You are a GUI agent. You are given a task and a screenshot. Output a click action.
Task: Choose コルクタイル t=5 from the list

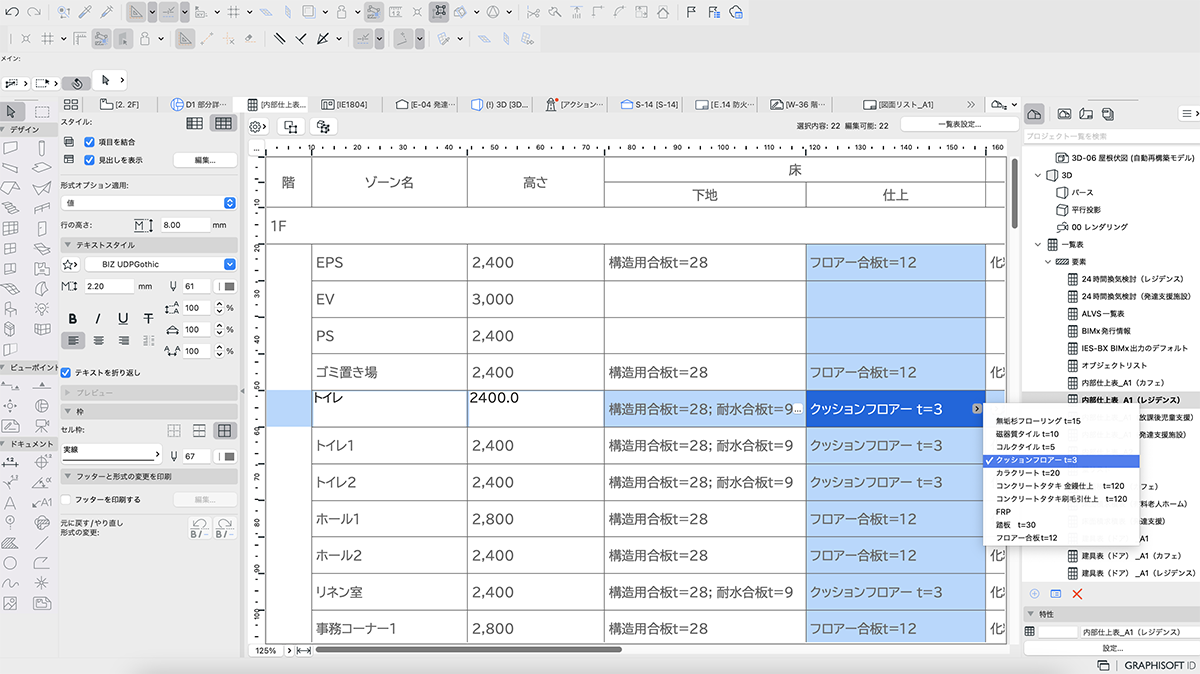(x=1026, y=447)
